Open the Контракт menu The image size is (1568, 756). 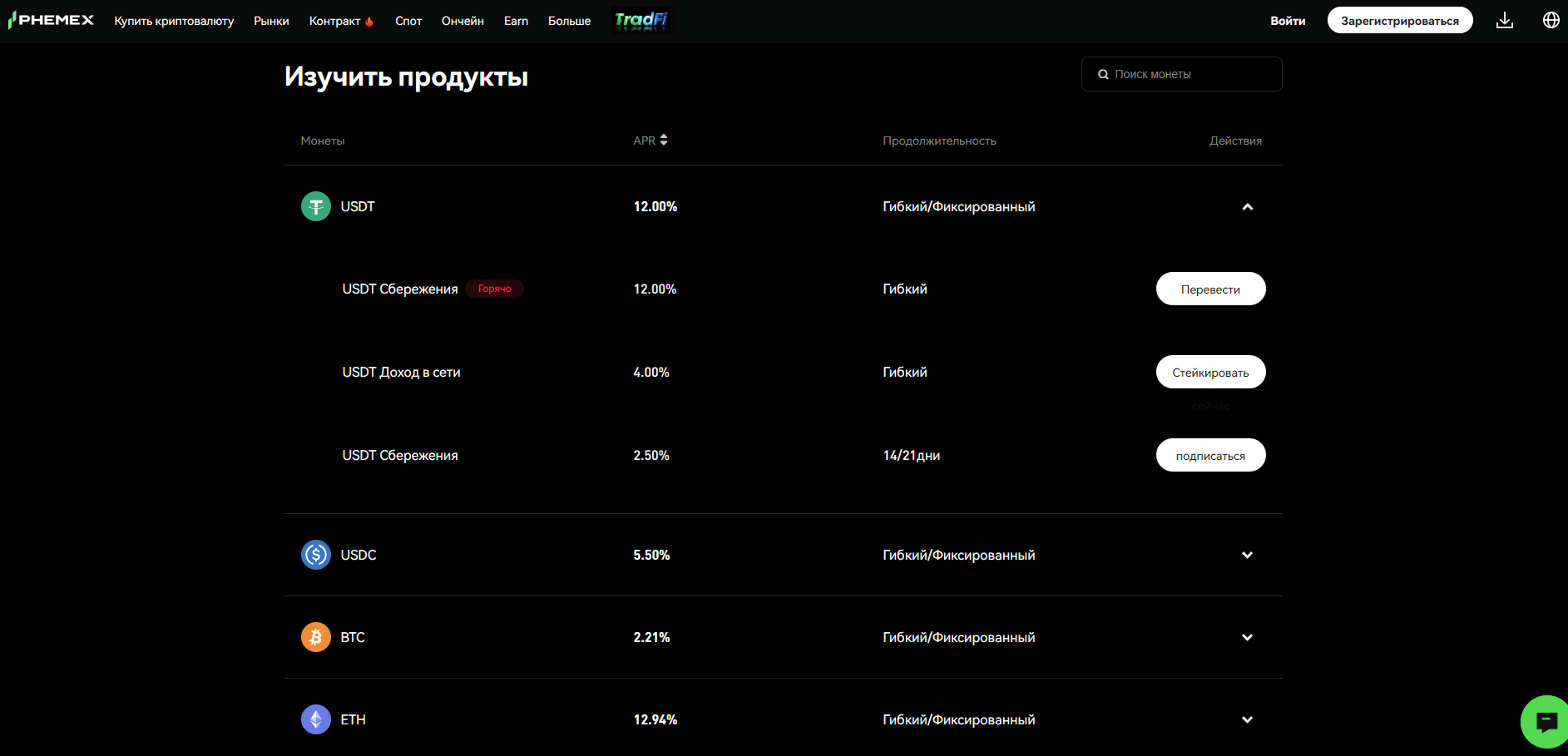(341, 21)
